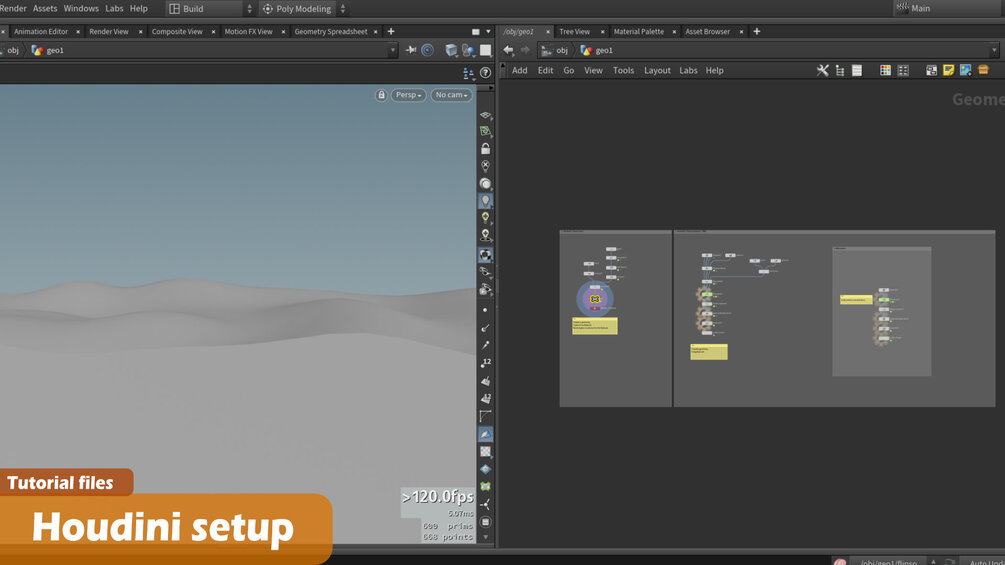The width and height of the screenshot is (1005, 565).
Task: Open the network editor Layout menu
Action: point(657,70)
